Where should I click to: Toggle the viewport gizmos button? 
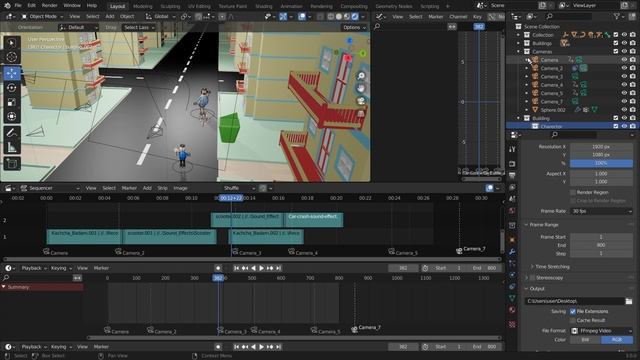[x=283, y=17]
